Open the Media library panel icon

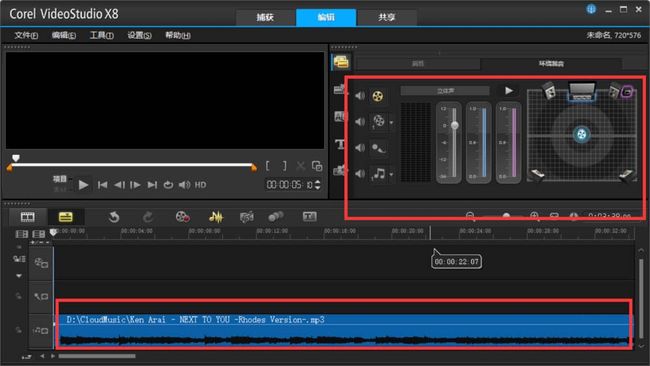click(x=341, y=62)
